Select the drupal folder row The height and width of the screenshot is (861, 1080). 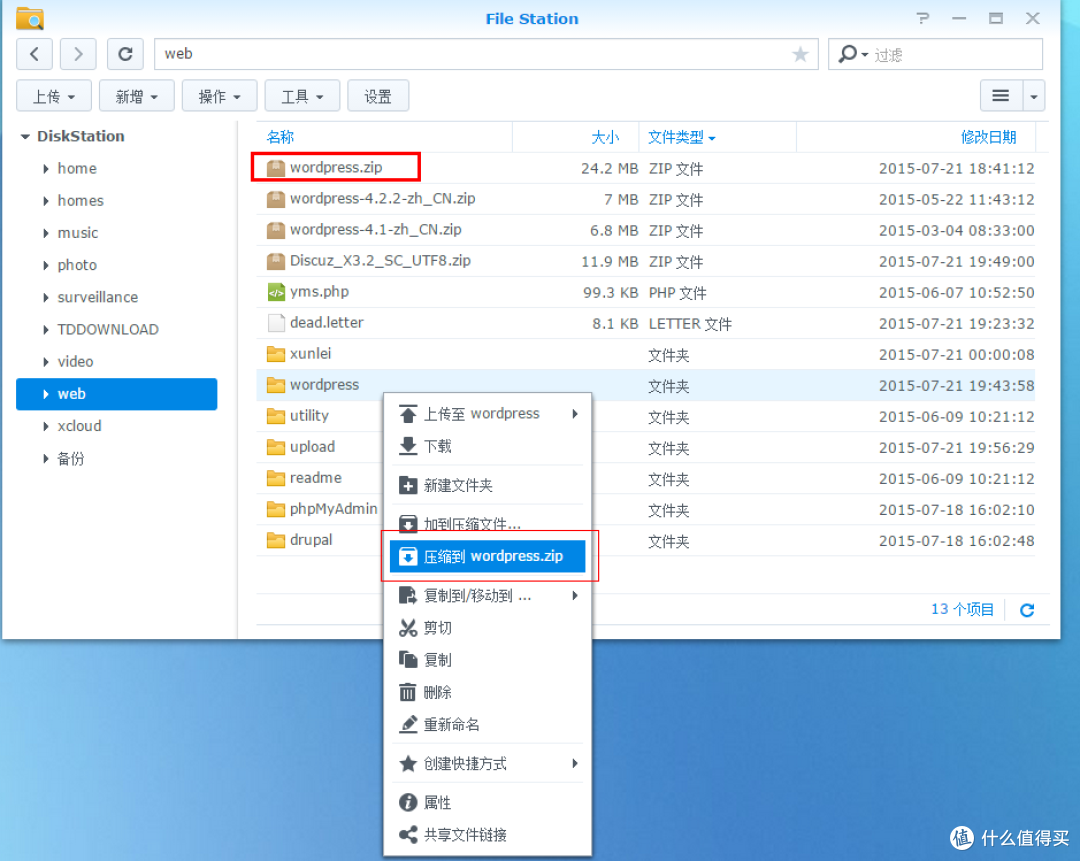645,540
